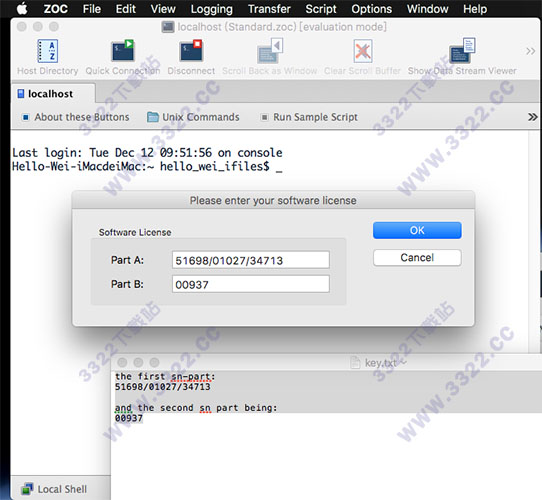Select the localhost session tab
542x500 pixels.
[53, 93]
